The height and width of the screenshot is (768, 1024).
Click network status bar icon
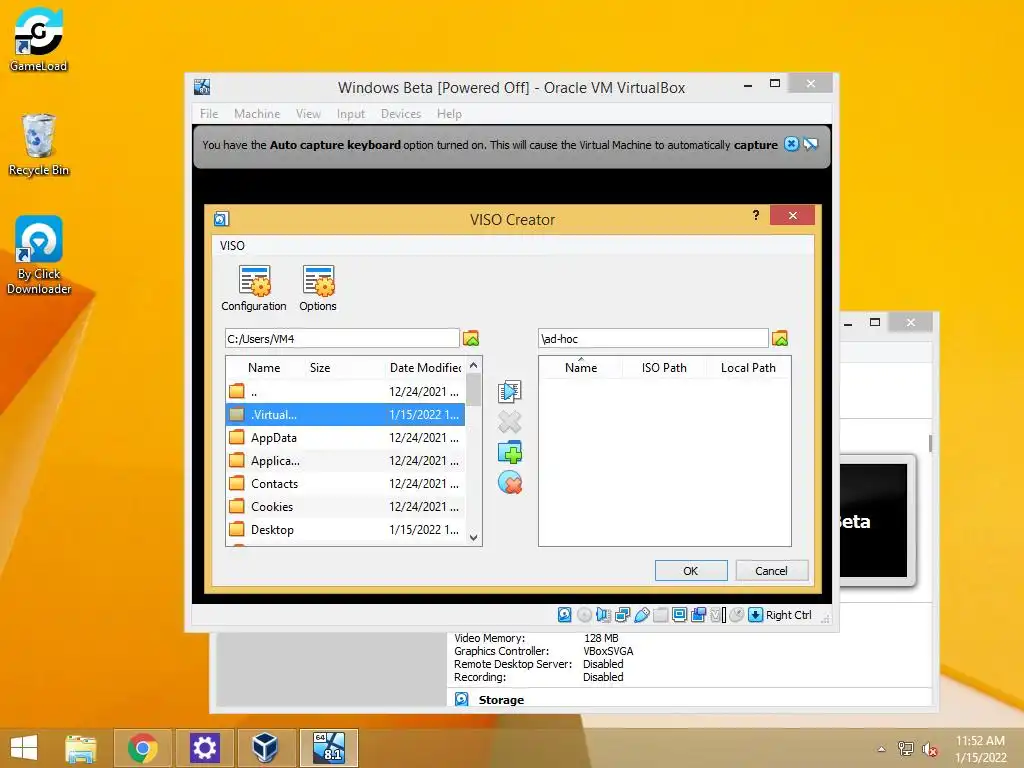[x=622, y=615]
